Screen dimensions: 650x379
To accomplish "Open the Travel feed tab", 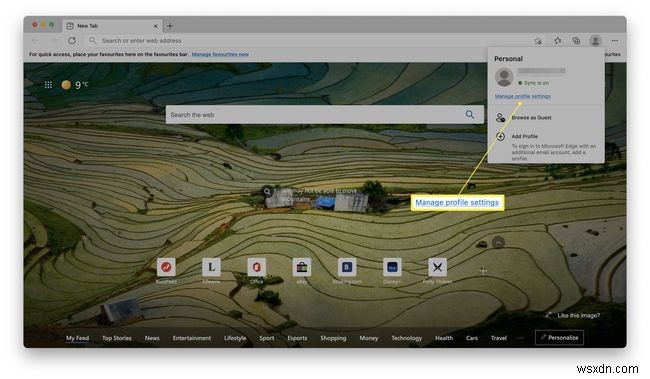I will tap(499, 338).
